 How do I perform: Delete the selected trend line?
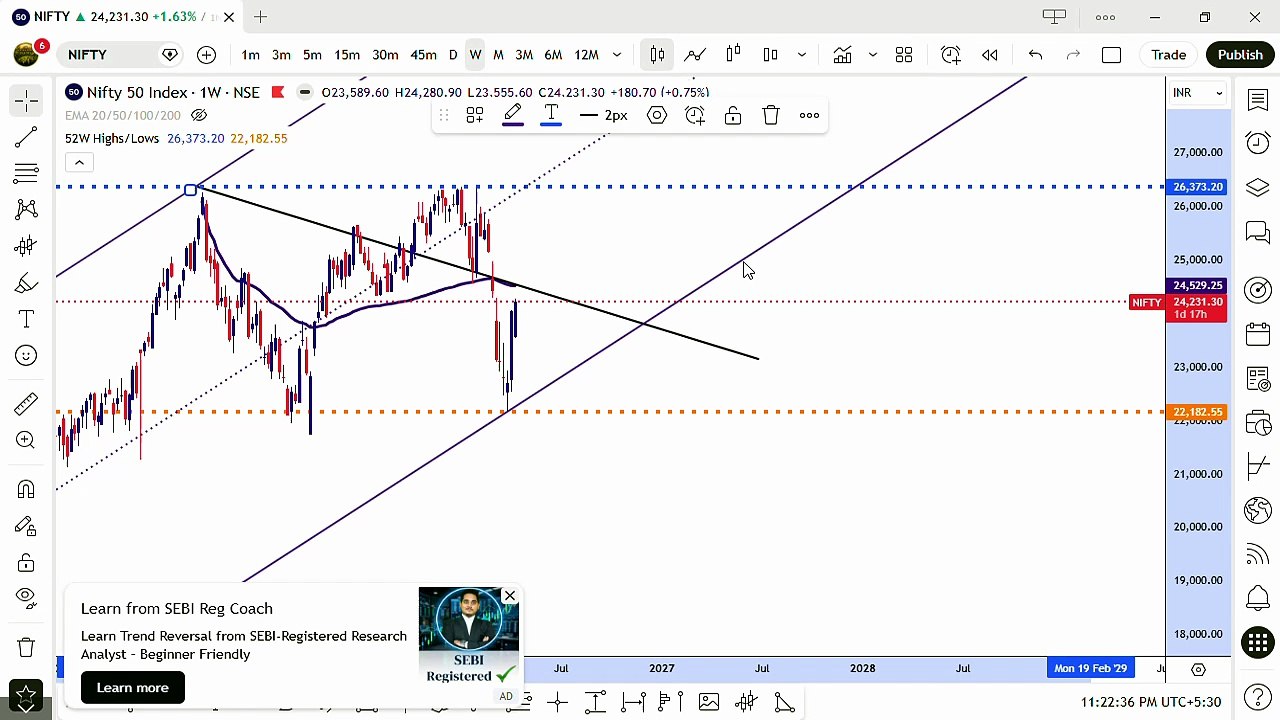(x=771, y=116)
